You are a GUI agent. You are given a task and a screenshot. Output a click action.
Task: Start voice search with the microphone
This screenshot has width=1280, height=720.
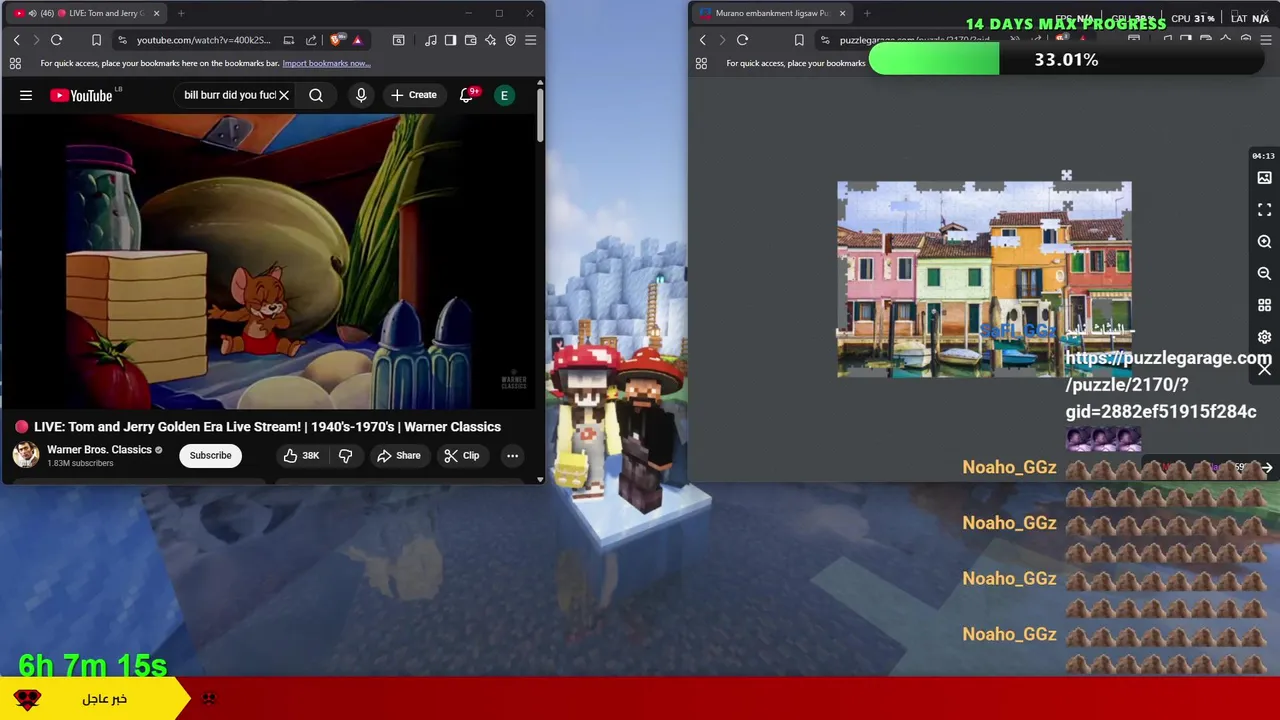point(361,95)
